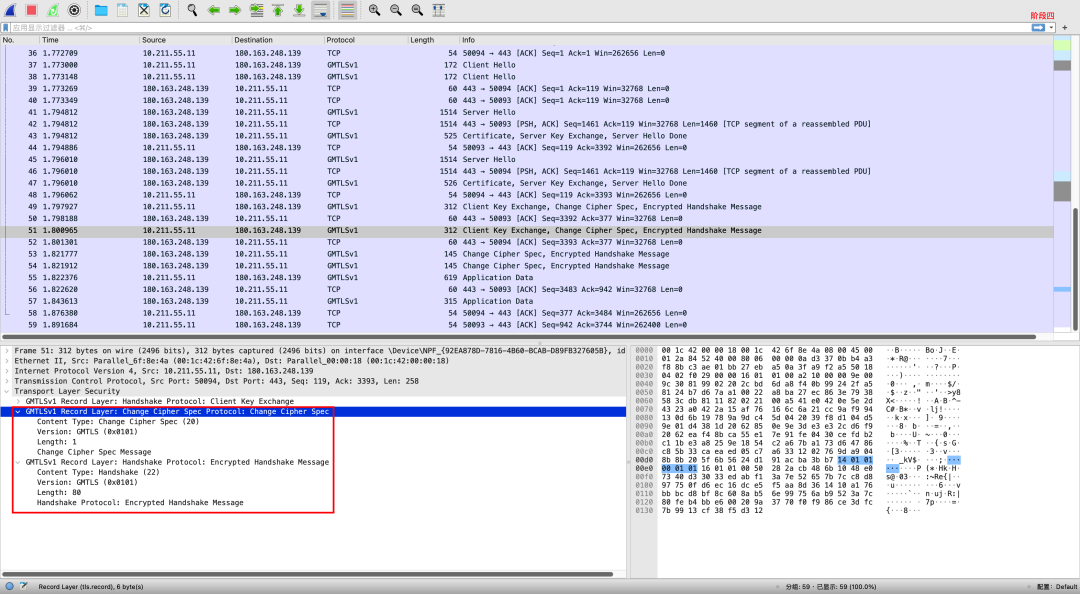Open capture options gear icon
The image size is (1080, 594).
coord(74,10)
